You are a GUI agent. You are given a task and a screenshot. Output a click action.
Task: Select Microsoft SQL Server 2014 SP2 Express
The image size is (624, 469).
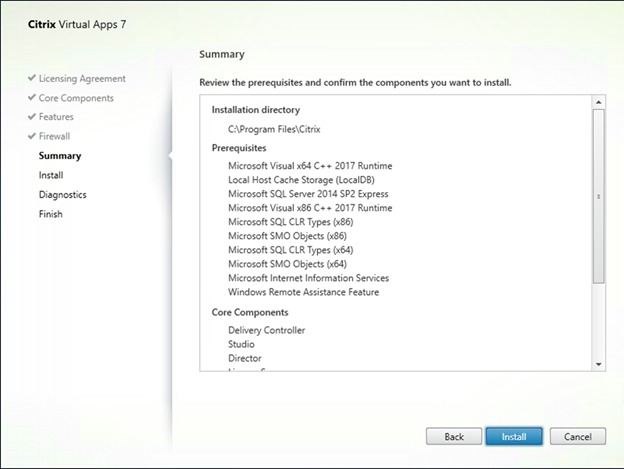tap(308, 194)
